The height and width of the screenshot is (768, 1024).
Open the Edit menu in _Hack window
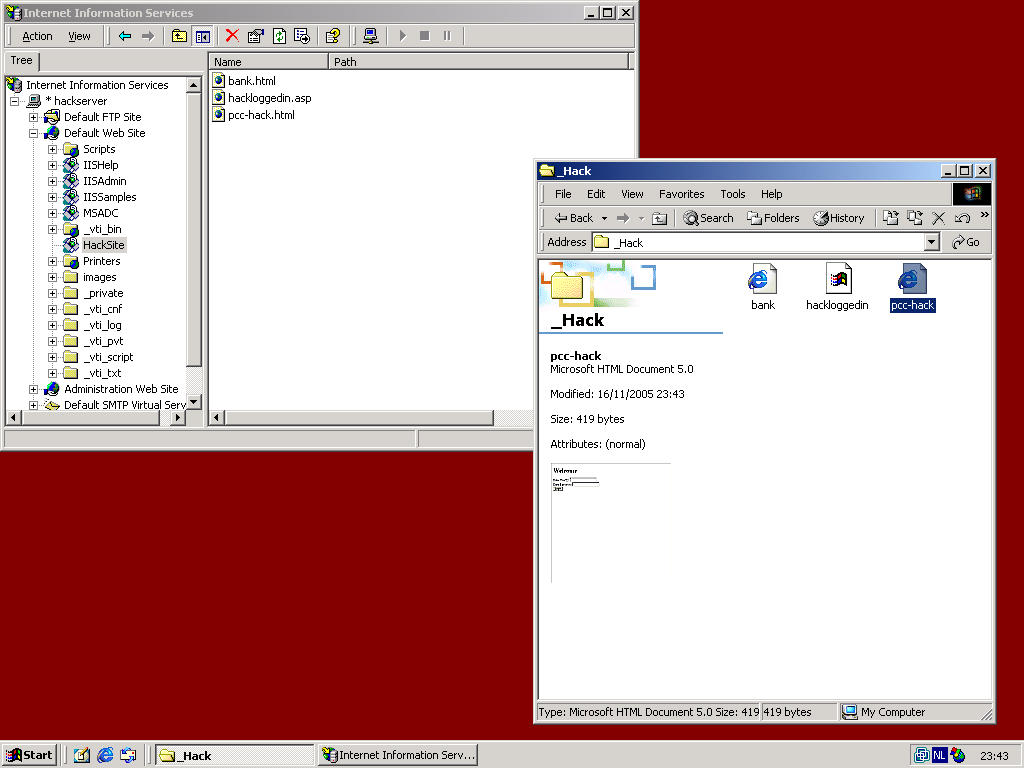click(596, 194)
